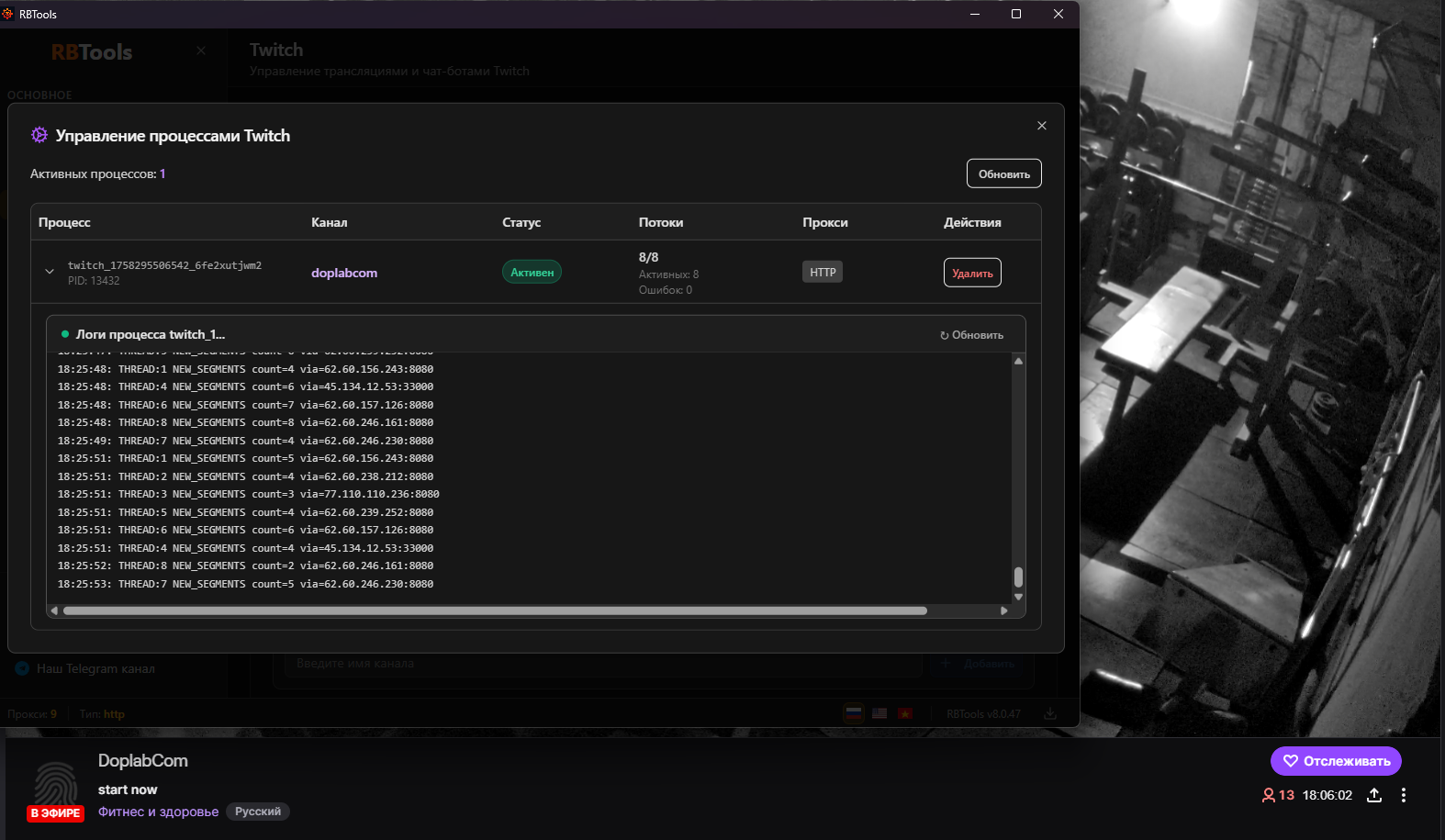Click the Twitch share stream icon
This screenshot has height=840, width=1445.
(x=1373, y=795)
